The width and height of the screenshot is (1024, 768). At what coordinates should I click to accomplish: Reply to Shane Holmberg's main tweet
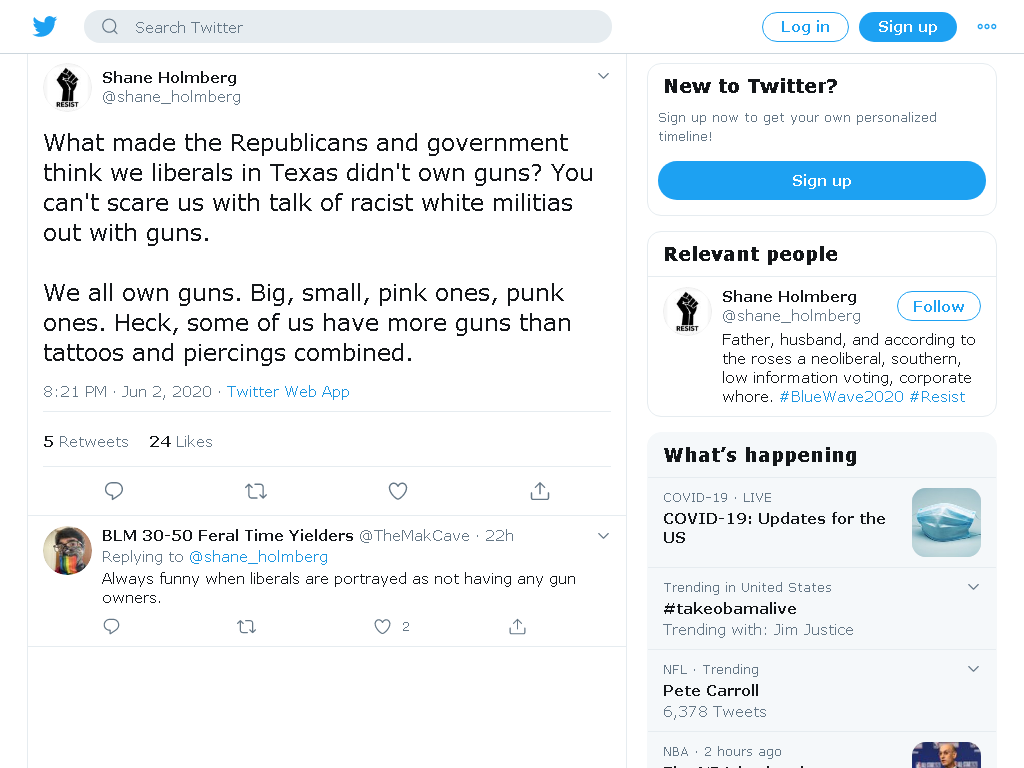coord(114,490)
